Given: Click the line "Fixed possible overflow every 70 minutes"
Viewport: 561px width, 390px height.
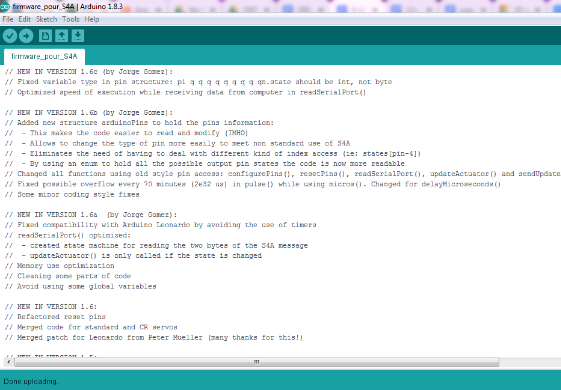Looking at the screenshot, I should 253,184.
